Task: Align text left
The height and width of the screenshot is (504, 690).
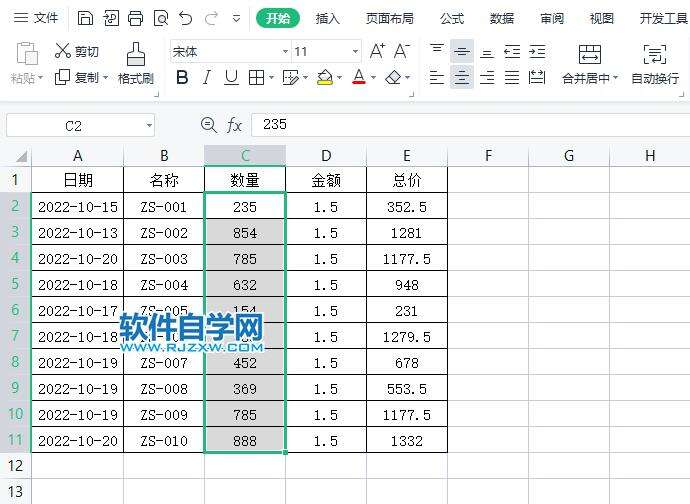Action: point(437,78)
